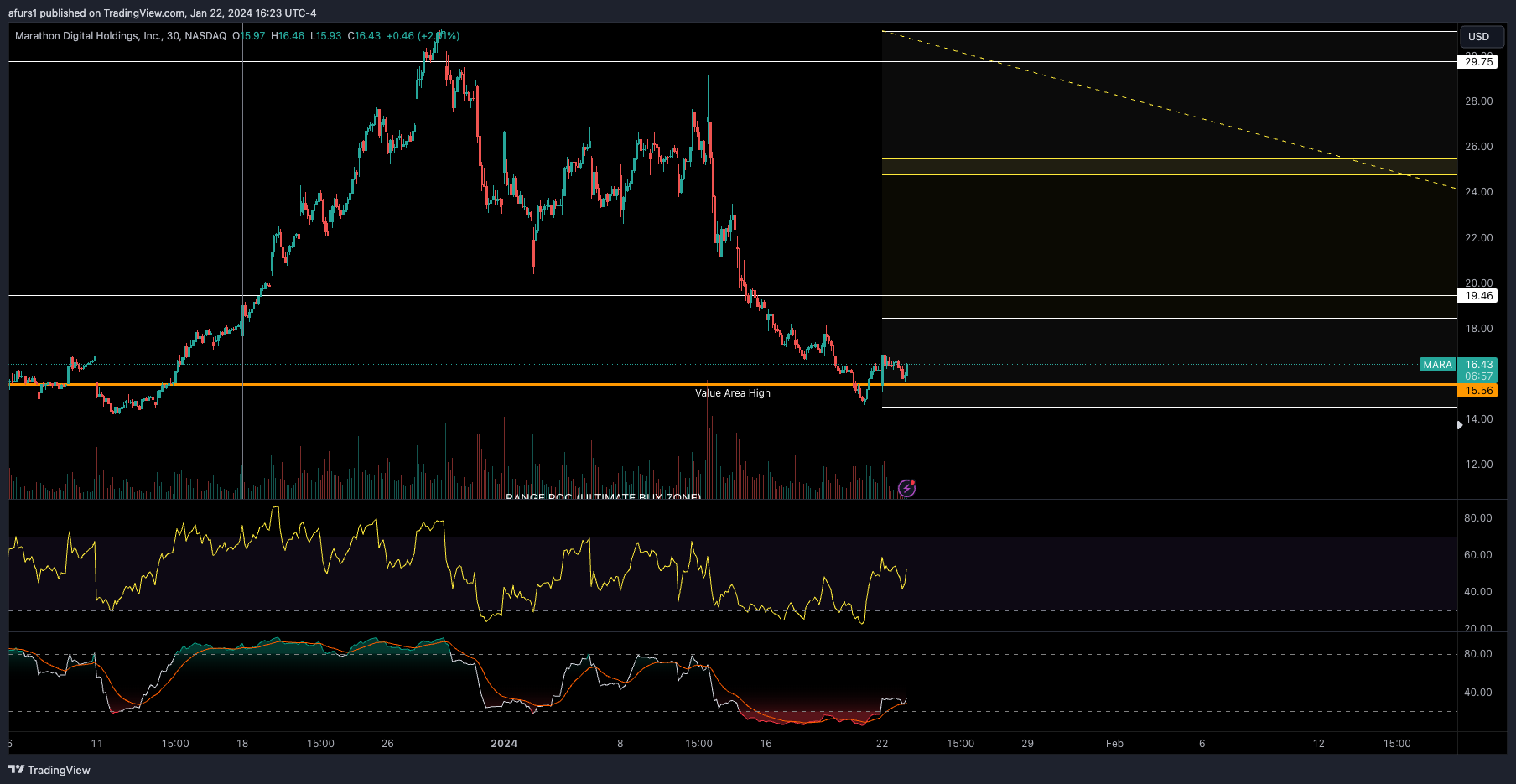Click the yellow dashed descending trendline

coord(1169,110)
